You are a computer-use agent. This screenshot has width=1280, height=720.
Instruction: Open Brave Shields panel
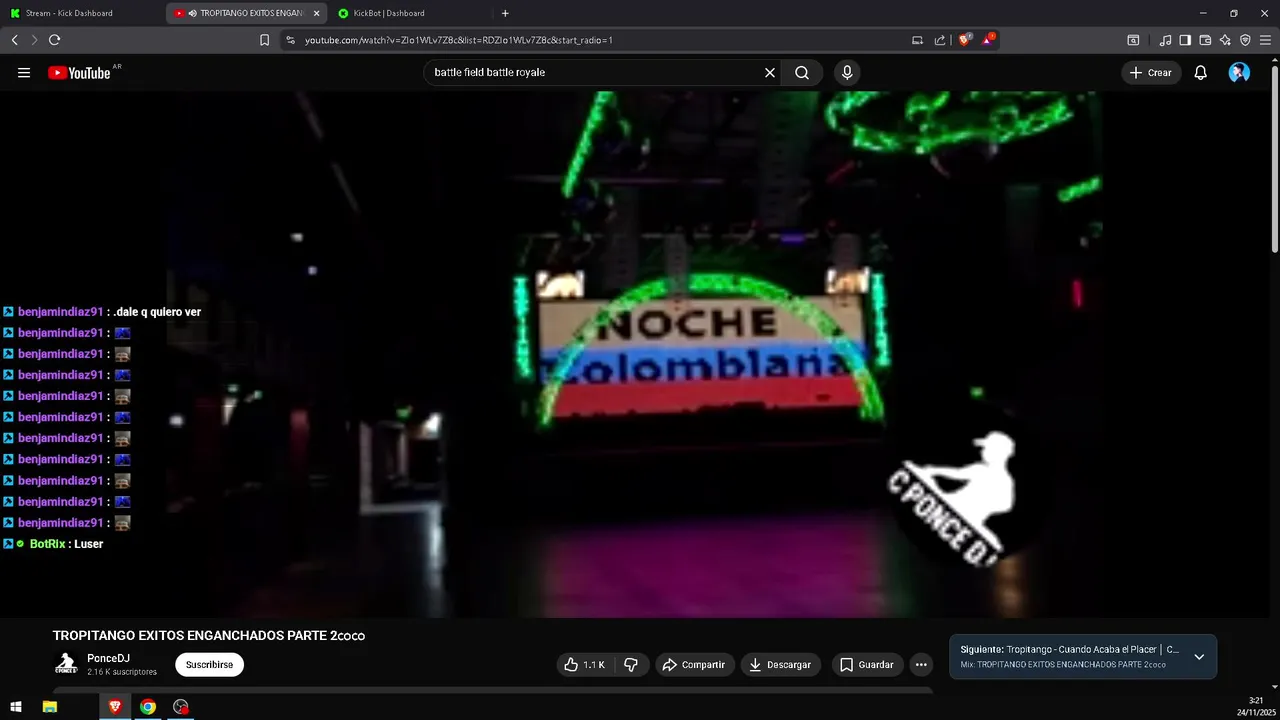[x=964, y=40]
